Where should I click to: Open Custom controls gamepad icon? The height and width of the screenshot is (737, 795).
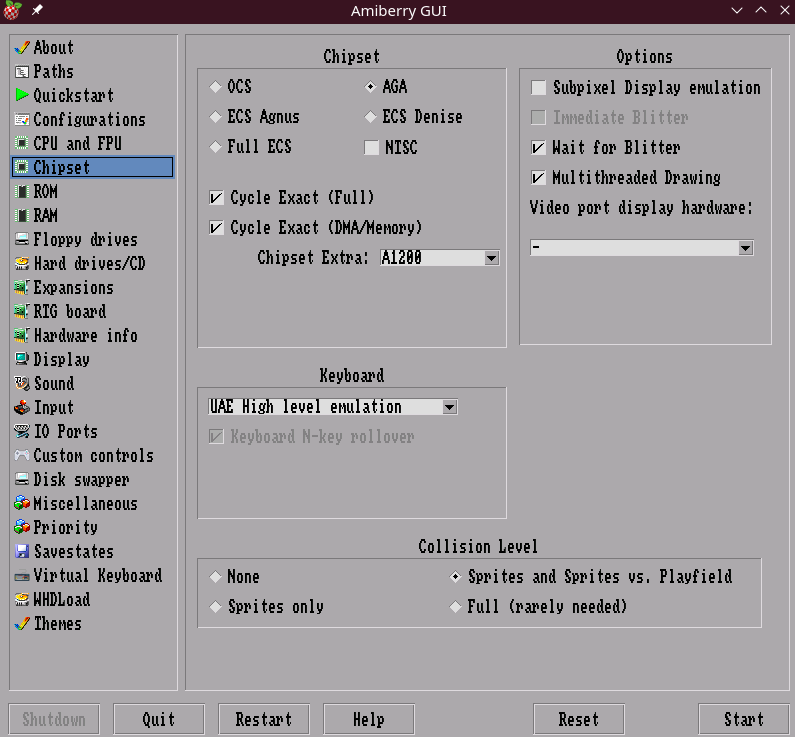(22, 455)
